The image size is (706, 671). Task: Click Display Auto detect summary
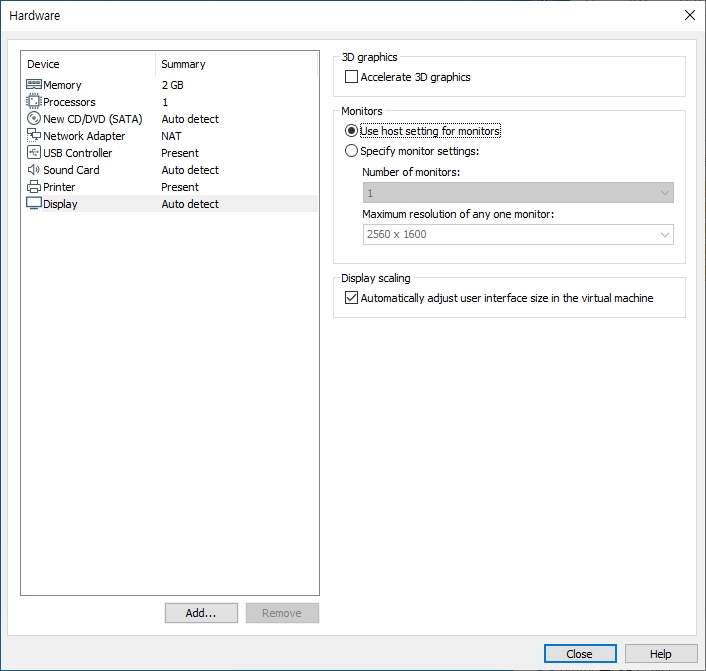[x=190, y=204]
